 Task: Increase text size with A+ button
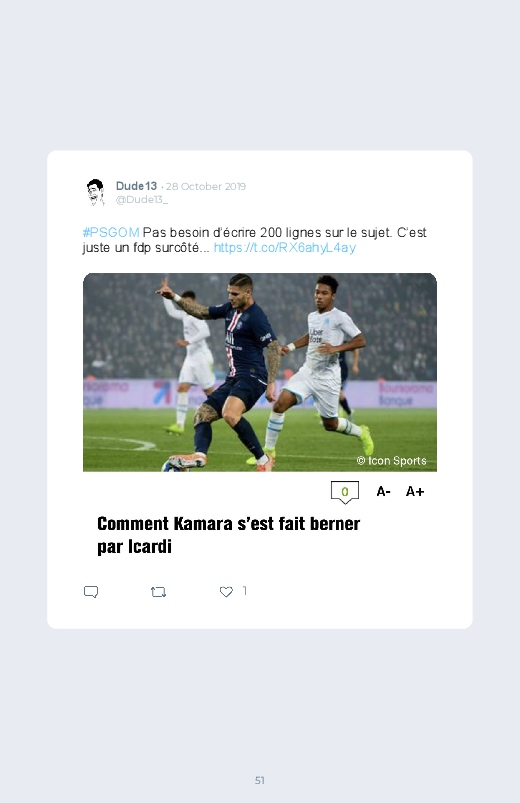click(415, 492)
